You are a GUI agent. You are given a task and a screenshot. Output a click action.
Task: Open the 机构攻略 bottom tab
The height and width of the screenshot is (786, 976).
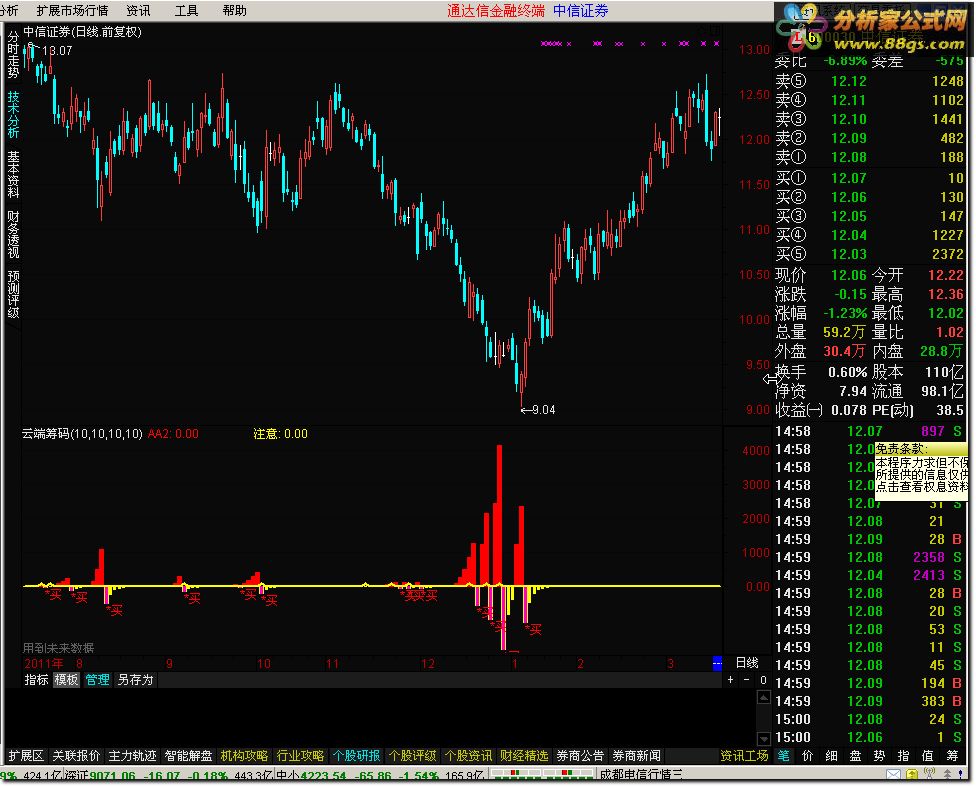coord(244,756)
